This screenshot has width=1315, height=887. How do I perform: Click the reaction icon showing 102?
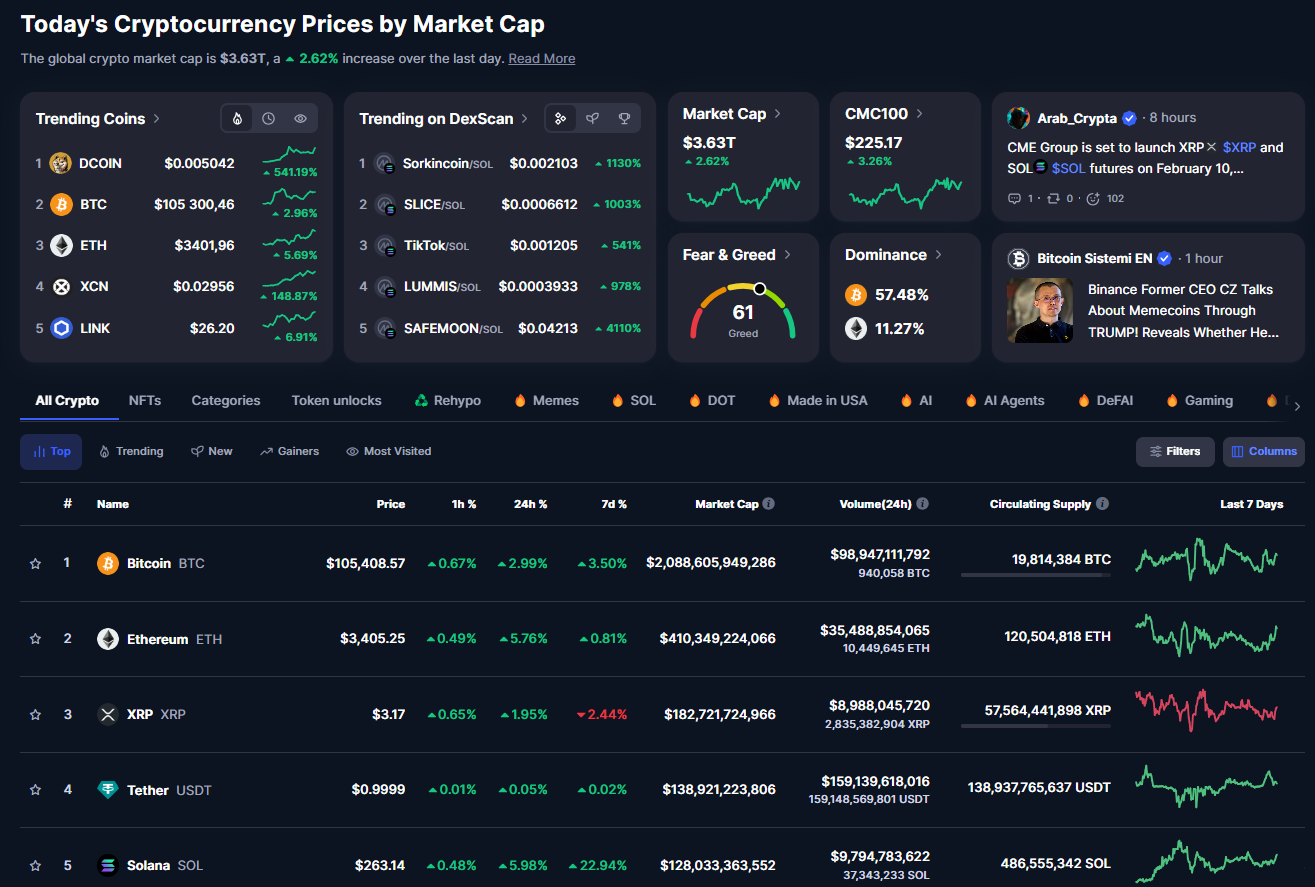1093,199
